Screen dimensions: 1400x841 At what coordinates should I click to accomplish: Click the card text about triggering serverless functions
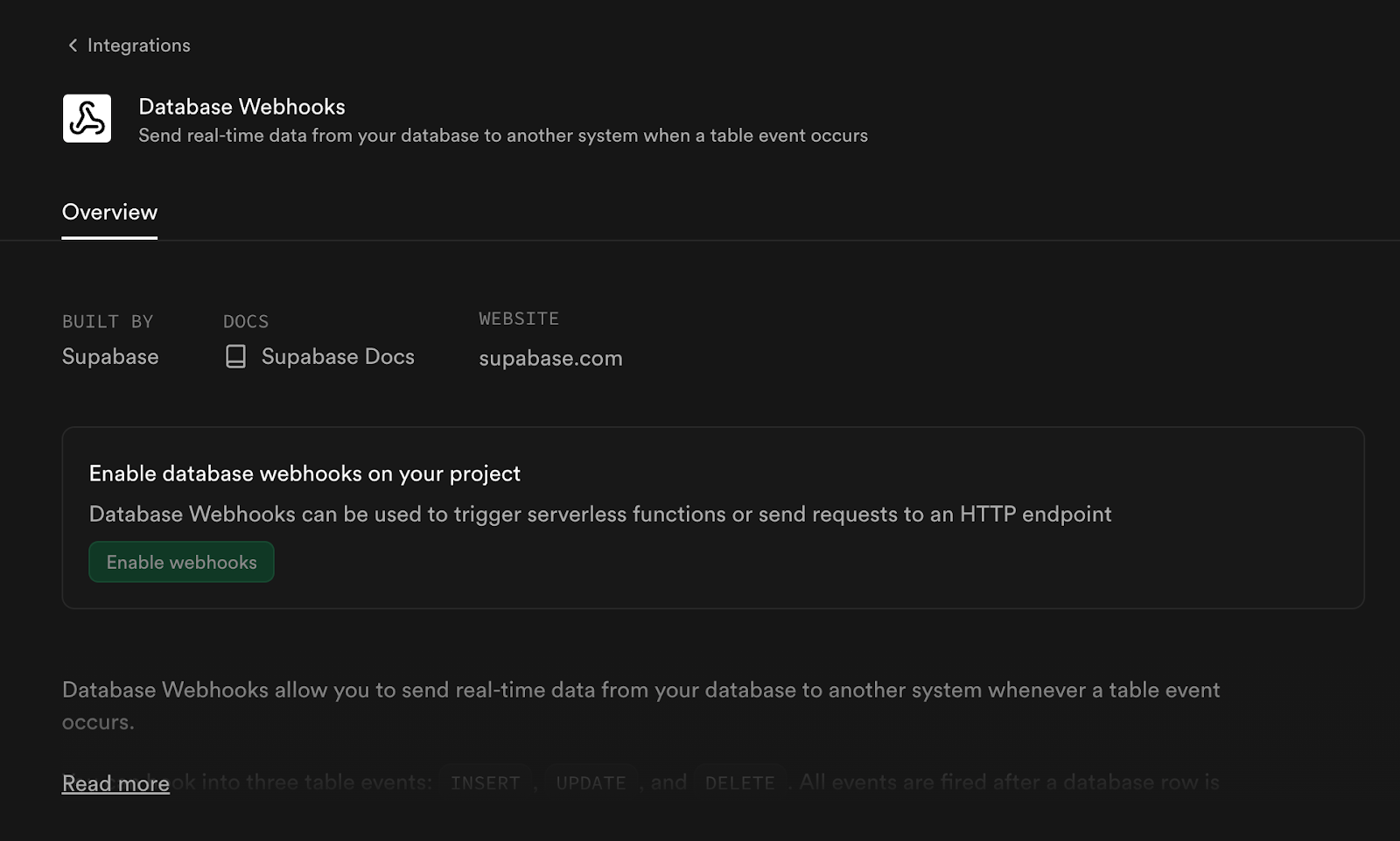pos(600,514)
